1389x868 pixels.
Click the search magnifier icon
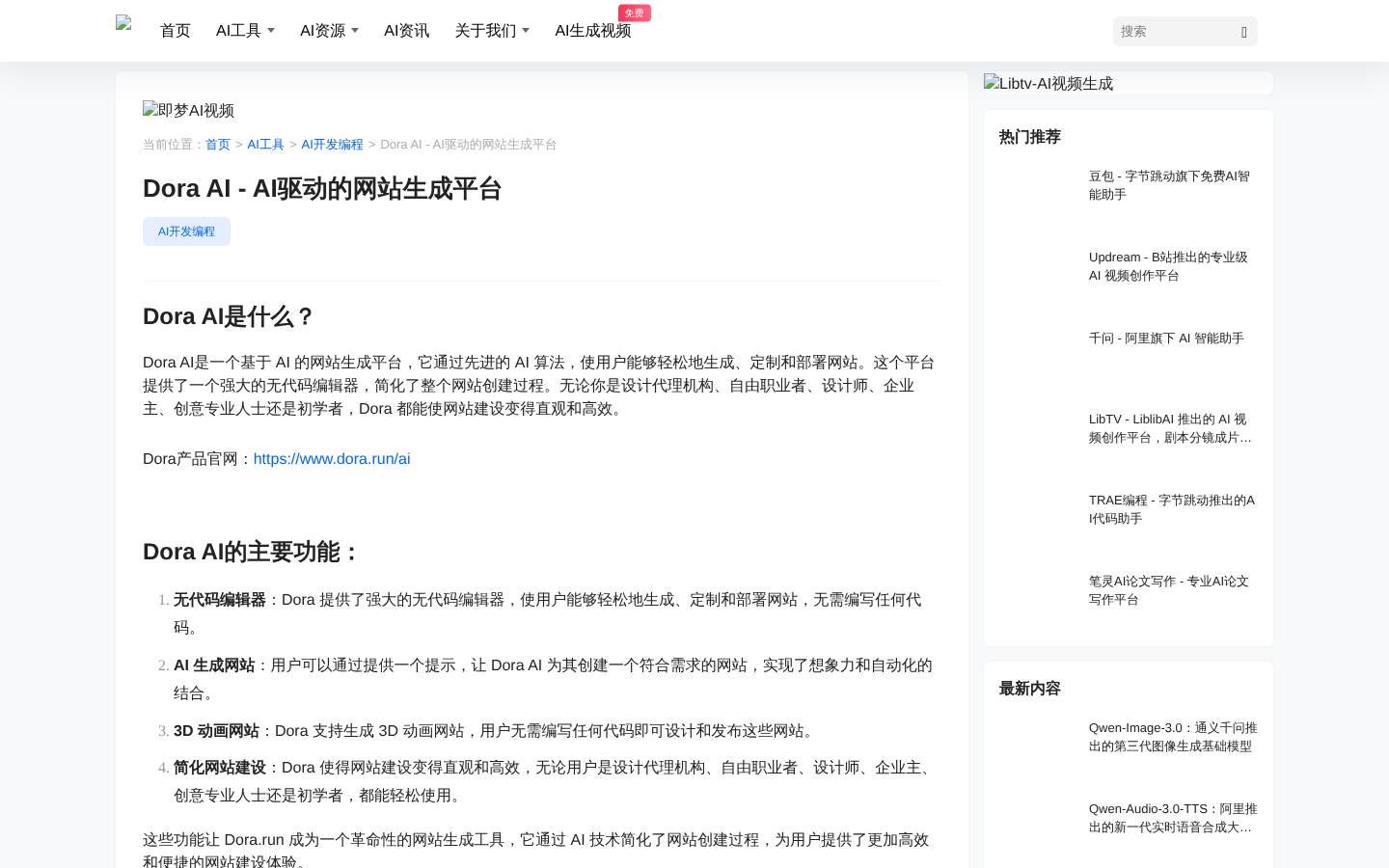coord(1244,32)
